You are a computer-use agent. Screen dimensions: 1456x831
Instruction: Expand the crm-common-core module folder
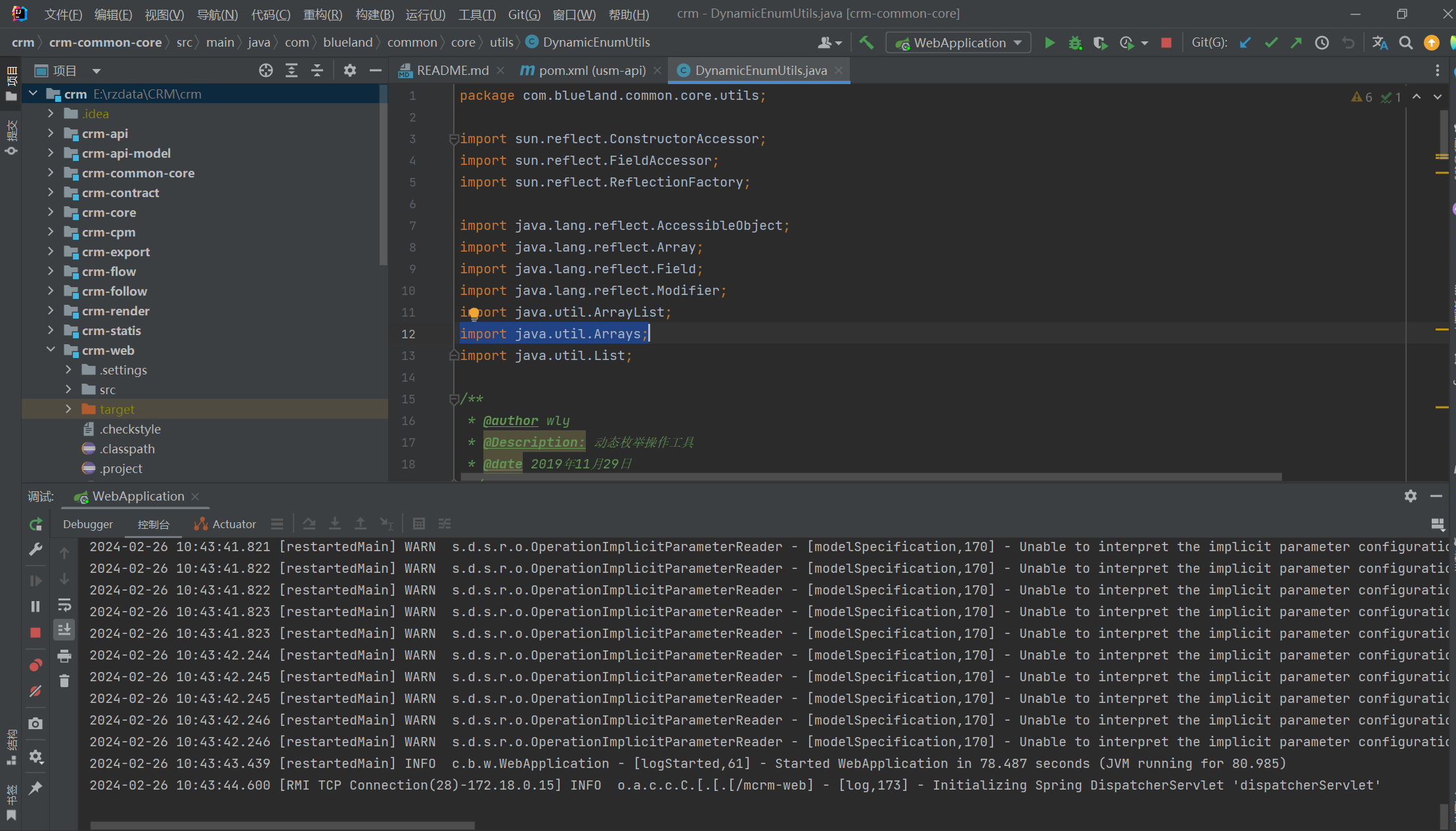51,173
